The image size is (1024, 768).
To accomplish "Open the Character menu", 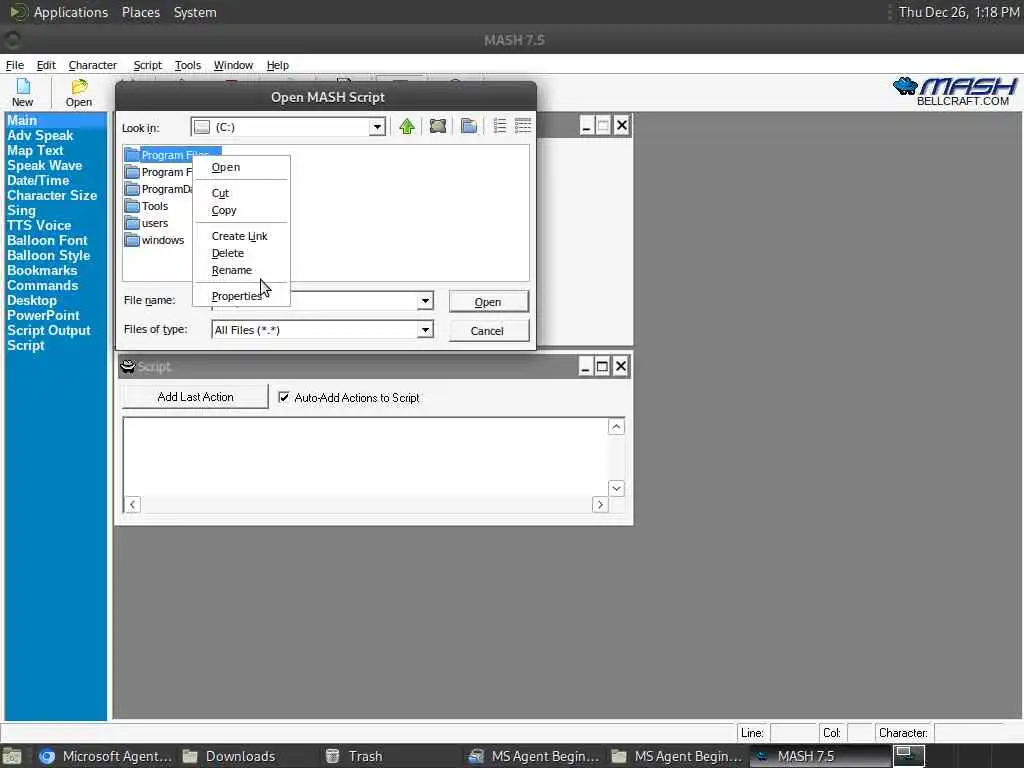I will [93, 65].
